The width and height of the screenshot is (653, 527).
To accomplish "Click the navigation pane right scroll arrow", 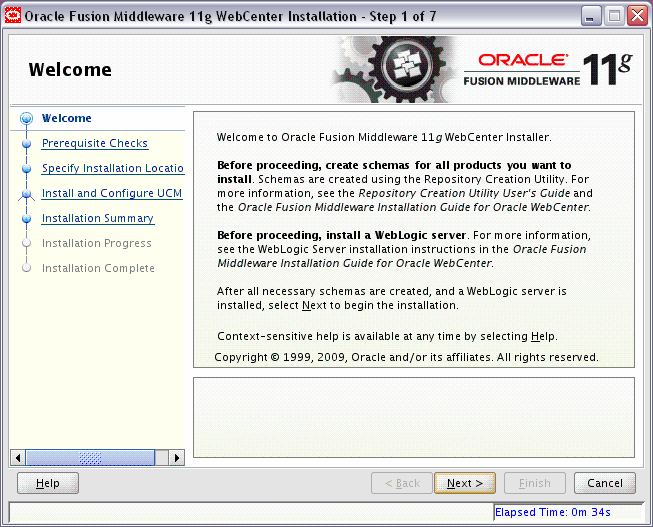I will pyautogui.click(x=177, y=458).
